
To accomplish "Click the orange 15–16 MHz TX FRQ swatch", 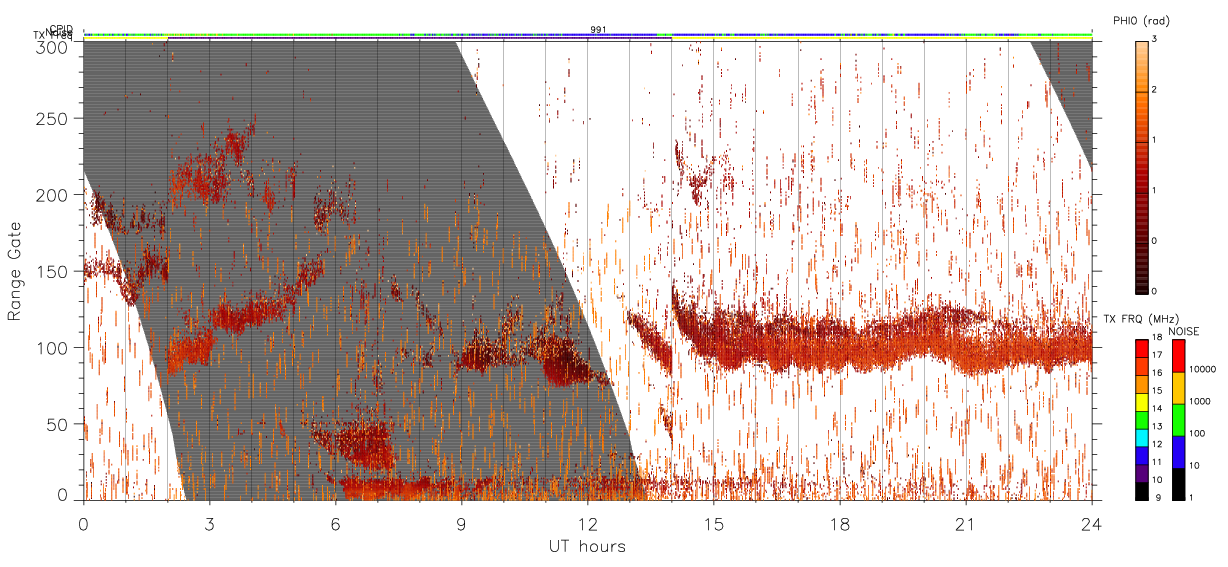I will coord(1142,384).
